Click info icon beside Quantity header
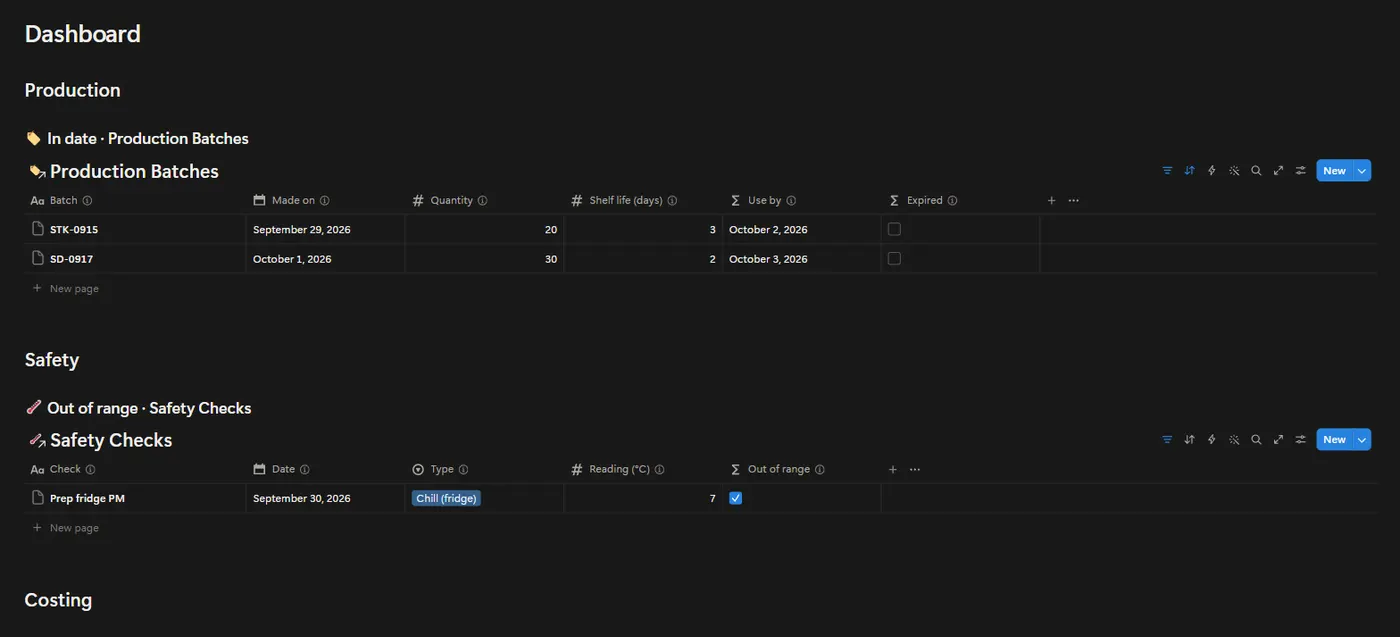This screenshot has height=637, width=1400. pyautogui.click(x=482, y=200)
